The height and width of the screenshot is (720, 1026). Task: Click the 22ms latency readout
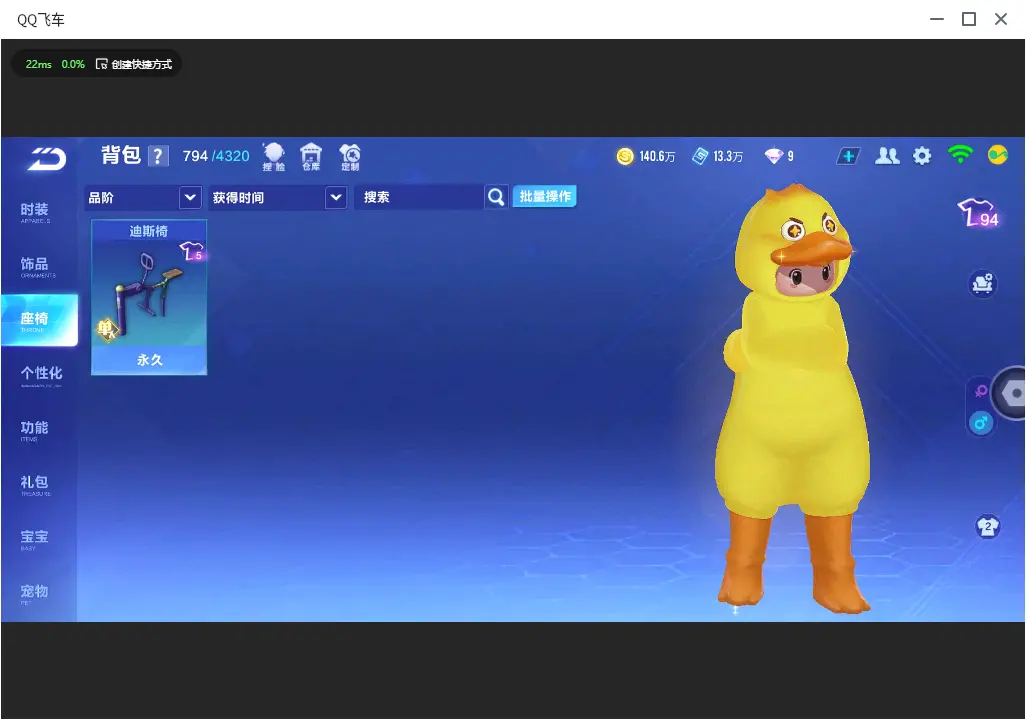pyautogui.click(x=39, y=64)
